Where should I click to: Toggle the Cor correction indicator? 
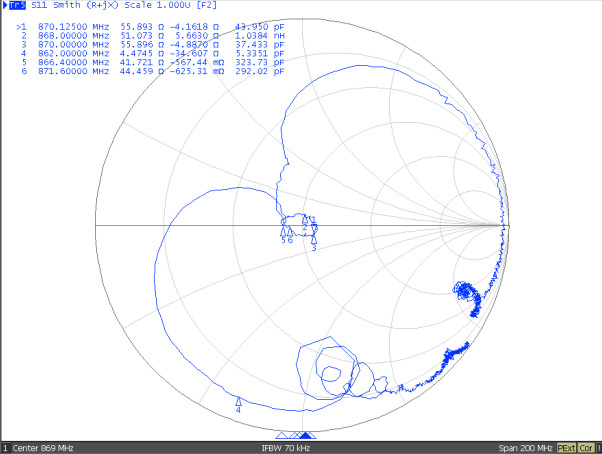click(x=587, y=447)
